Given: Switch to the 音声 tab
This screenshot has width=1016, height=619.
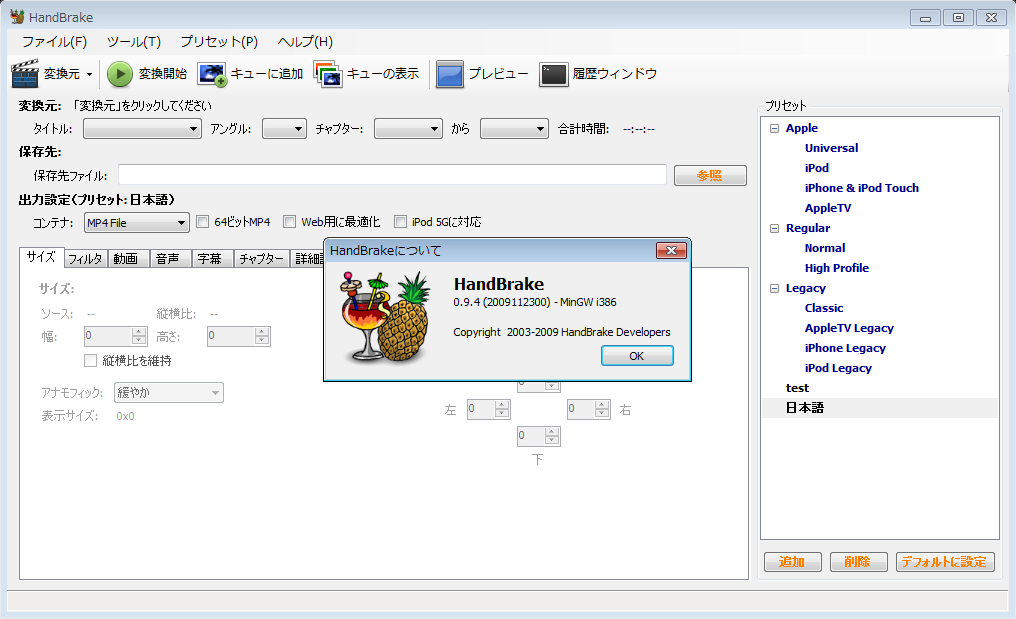Looking at the screenshot, I should tap(168, 259).
